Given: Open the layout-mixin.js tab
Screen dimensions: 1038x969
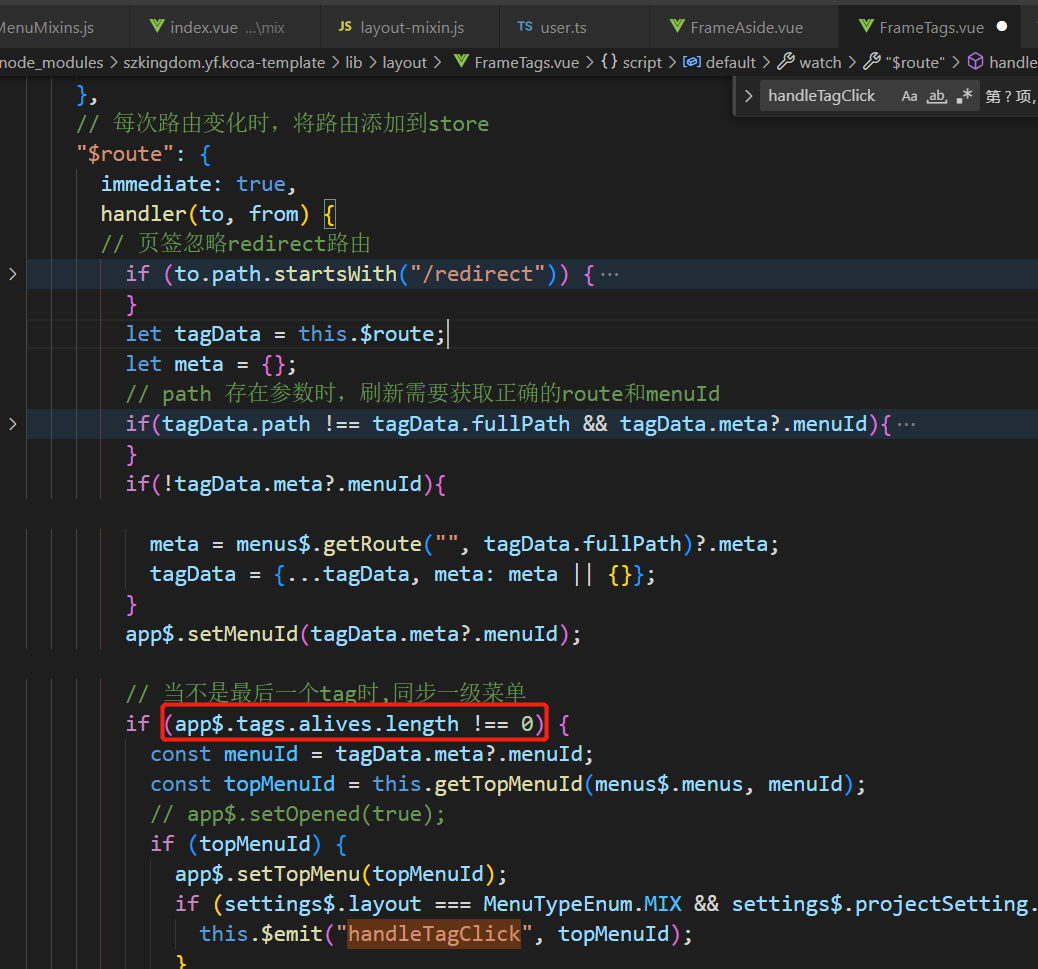Looking at the screenshot, I should (x=411, y=27).
